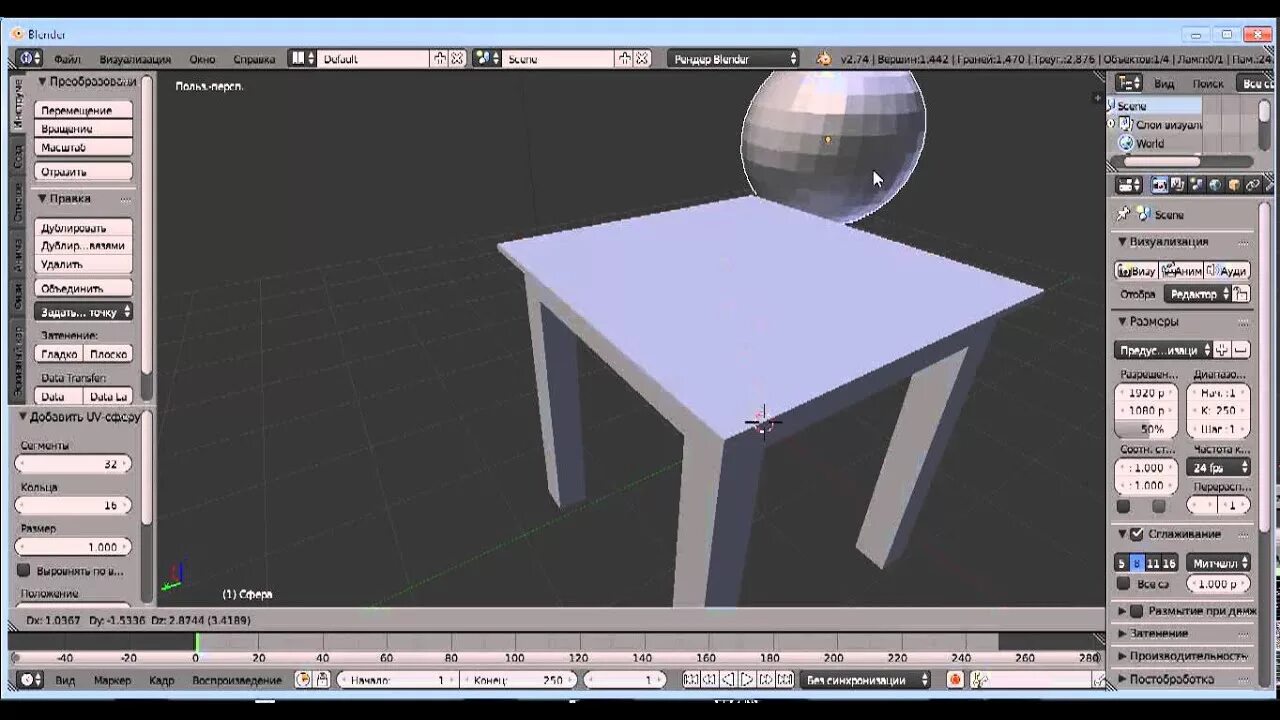Click the scene browse icon
The width and height of the screenshot is (1280, 720).
(x=487, y=59)
